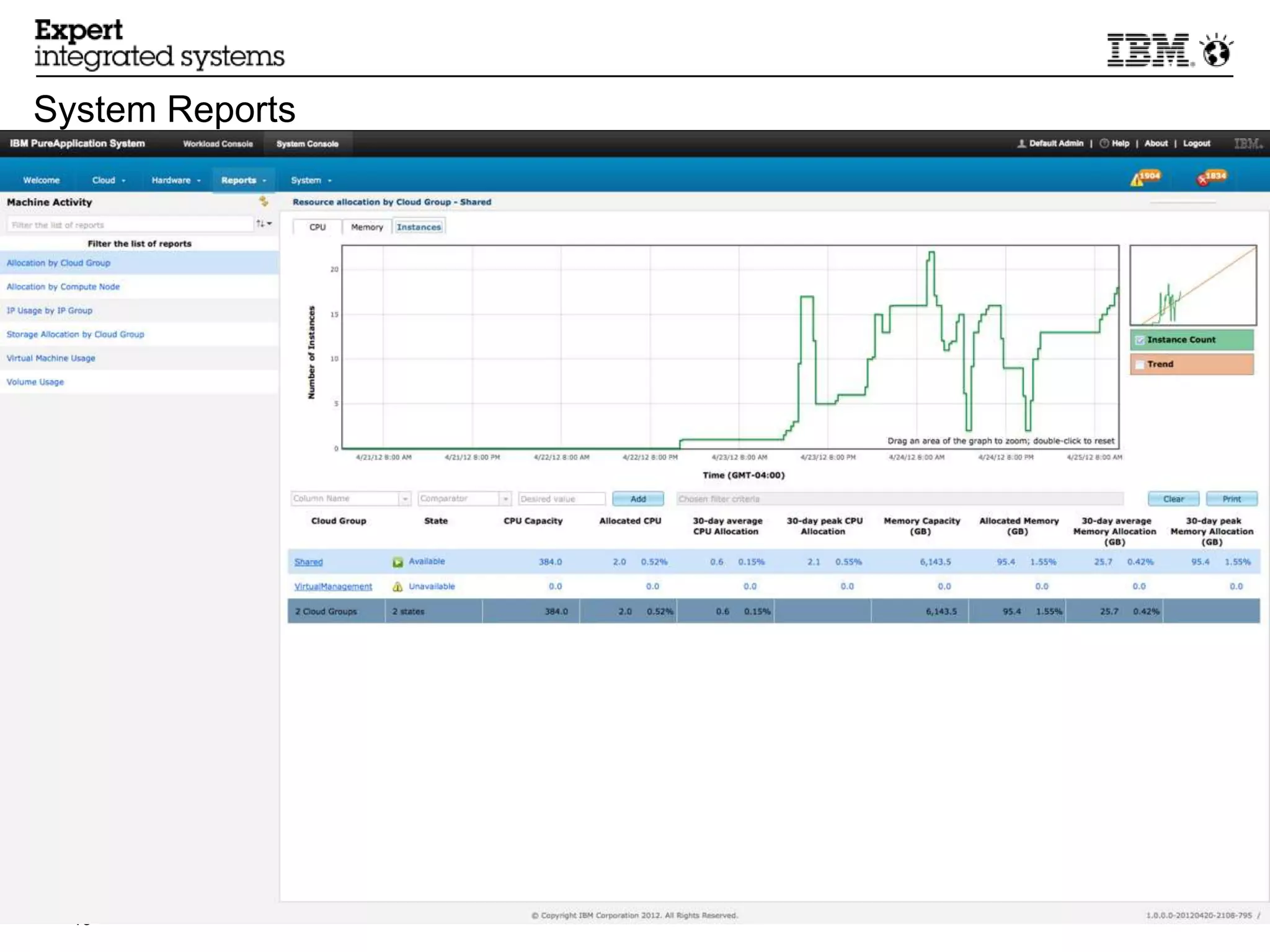The width and height of the screenshot is (1270, 952).
Task: Enable the Trend checkbox
Action: tap(1139, 364)
